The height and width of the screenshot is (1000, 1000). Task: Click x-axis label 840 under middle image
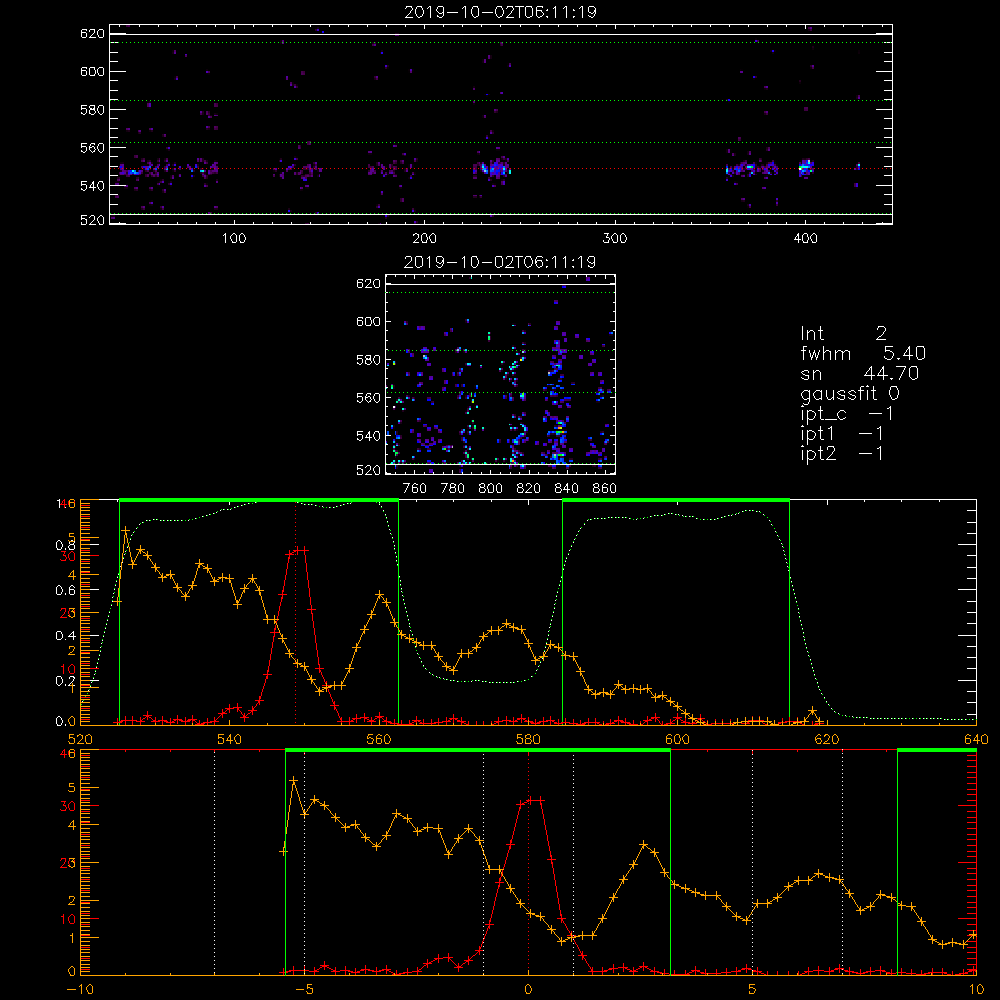566,489
